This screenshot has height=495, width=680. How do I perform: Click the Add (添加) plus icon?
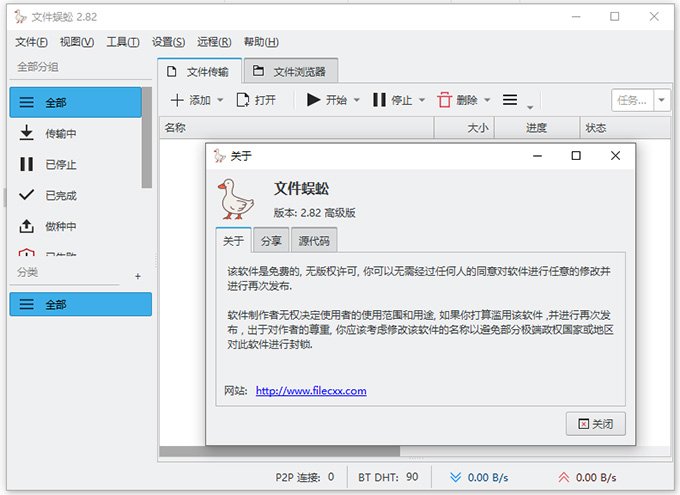(x=177, y=100)
